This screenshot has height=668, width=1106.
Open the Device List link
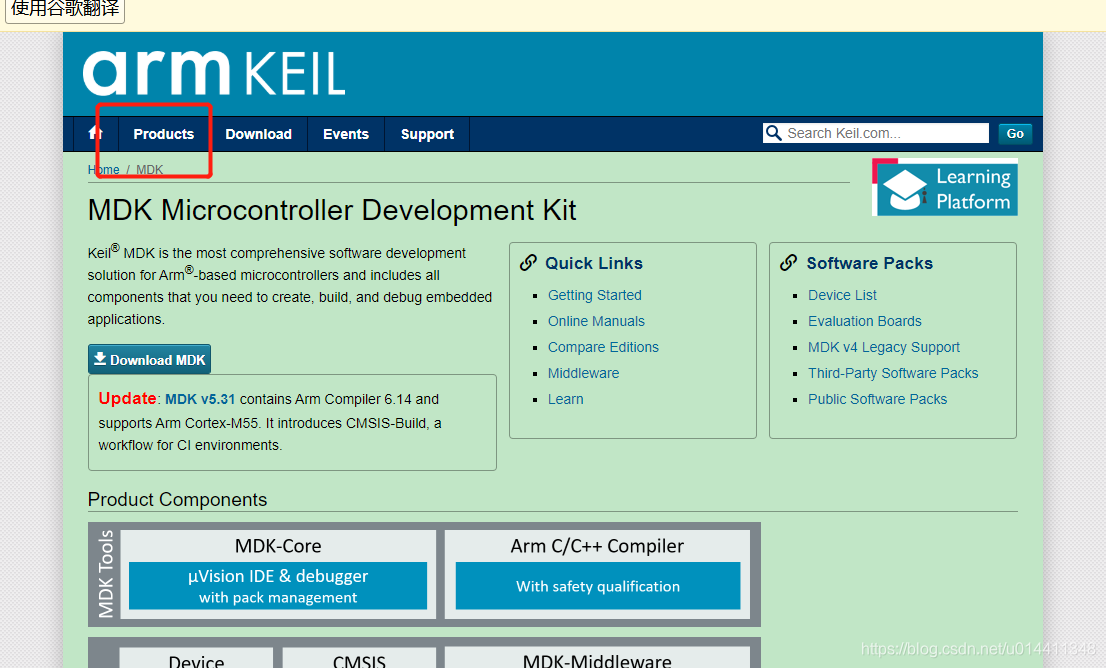pos(842,295)
